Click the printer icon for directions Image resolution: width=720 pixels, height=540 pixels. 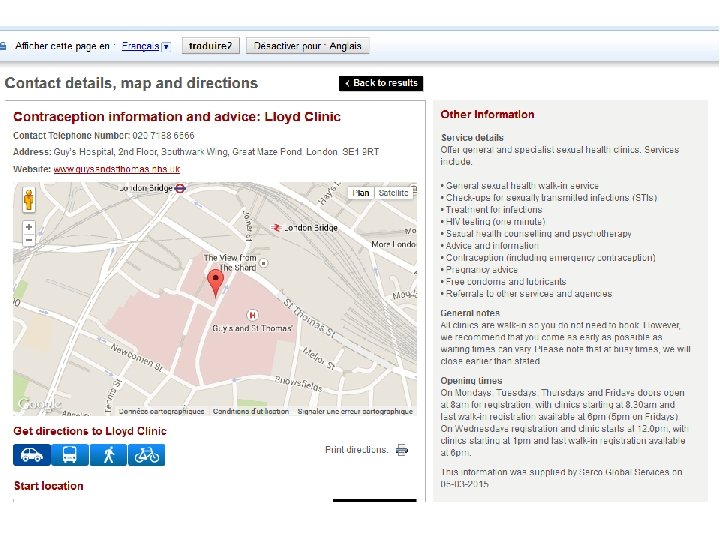[402, 450]
